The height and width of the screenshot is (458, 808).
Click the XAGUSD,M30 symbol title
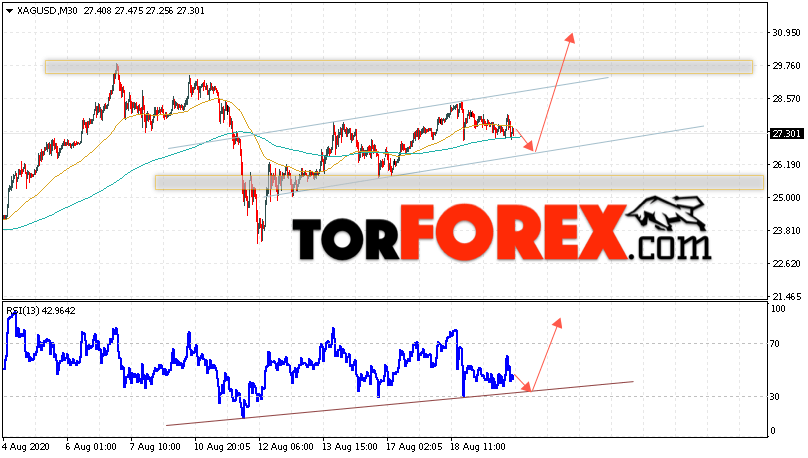[47, 11]
